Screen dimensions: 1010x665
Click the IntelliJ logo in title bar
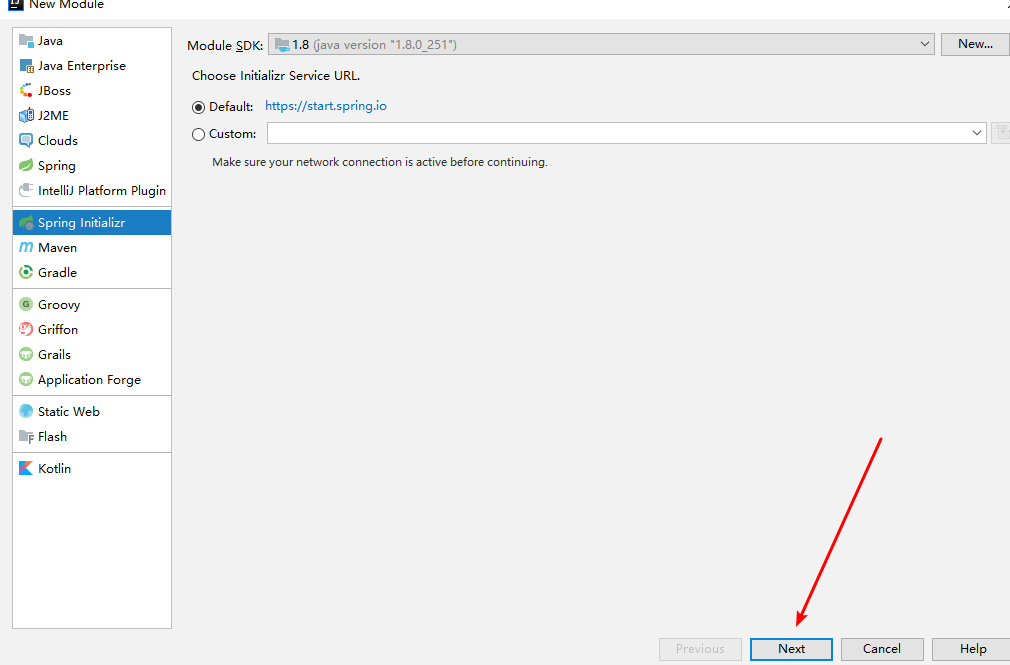click(x=15, y=5)
